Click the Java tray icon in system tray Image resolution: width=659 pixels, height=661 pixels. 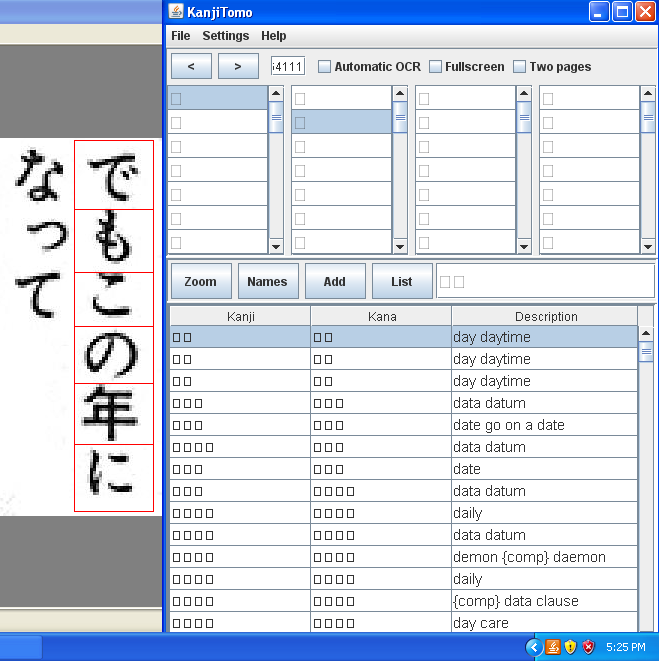pos(553,647)
